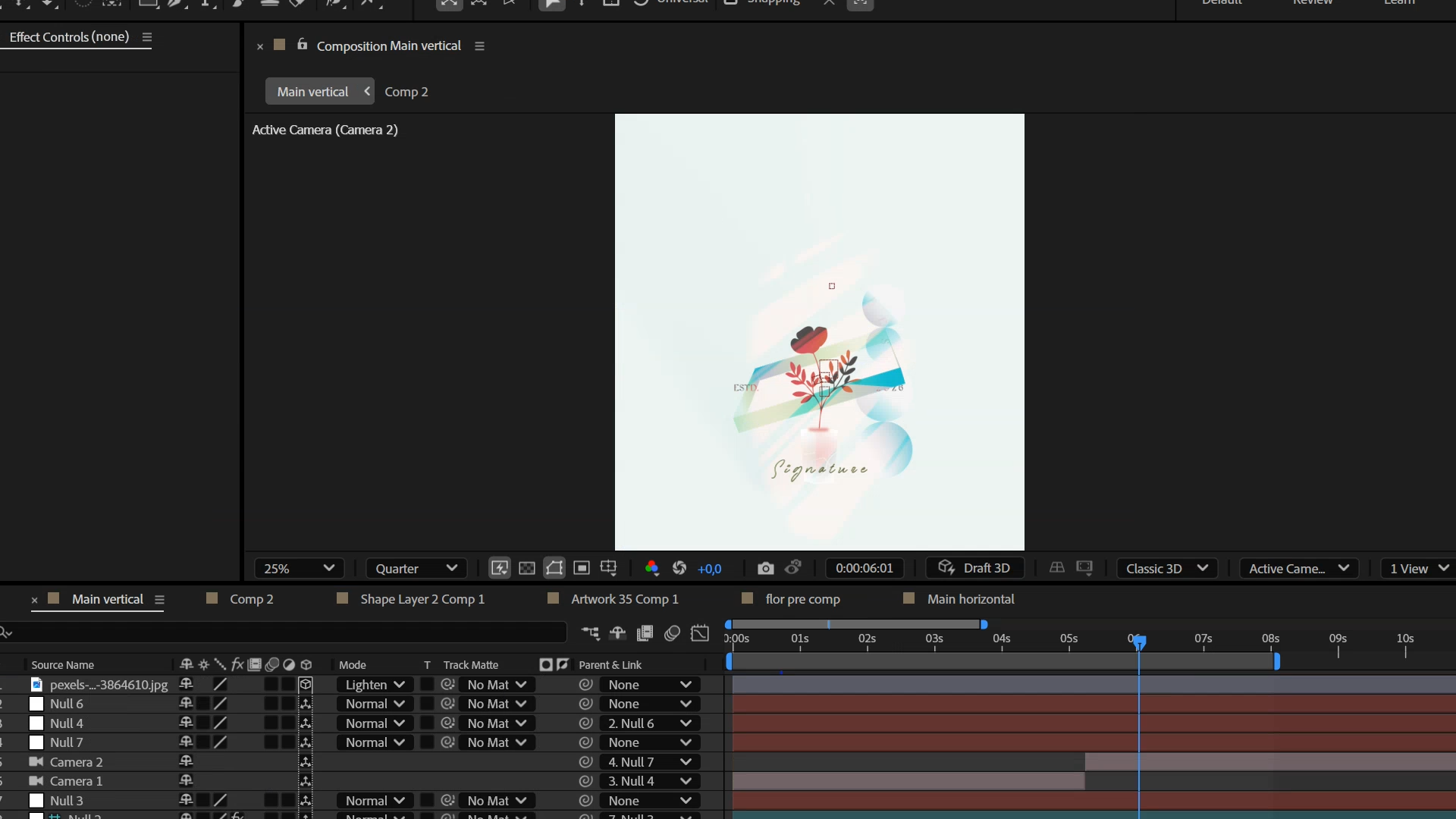
Task: Toggle shy switch on Null 6 layer
Action: pos(186,704)
